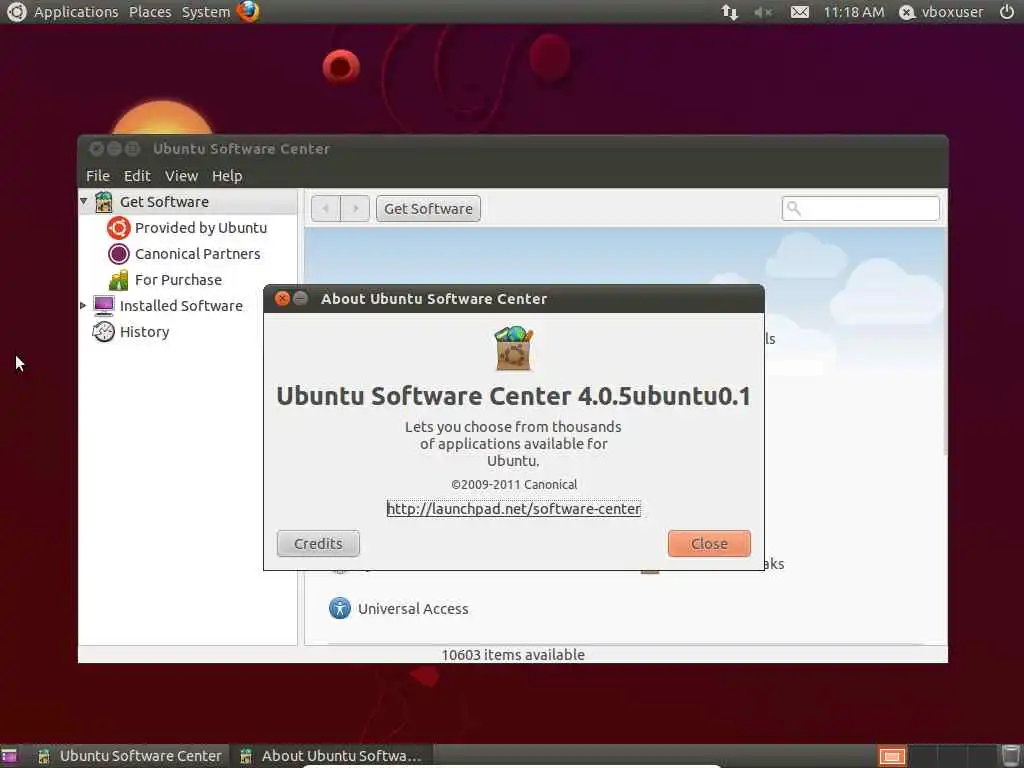Select Canonical Partners in sidebar
The width and height of the screenshot is (1024, 768).
pos(197,254)
